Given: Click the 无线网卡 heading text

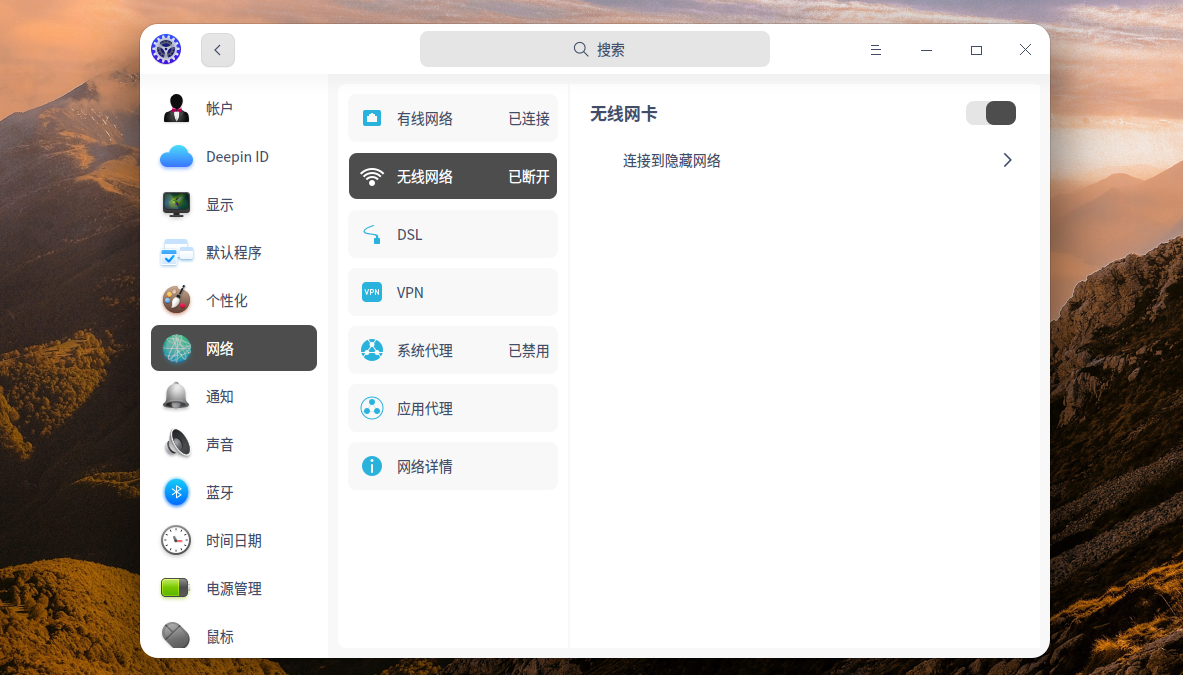Looking at the screenshot, I should 623,114.
